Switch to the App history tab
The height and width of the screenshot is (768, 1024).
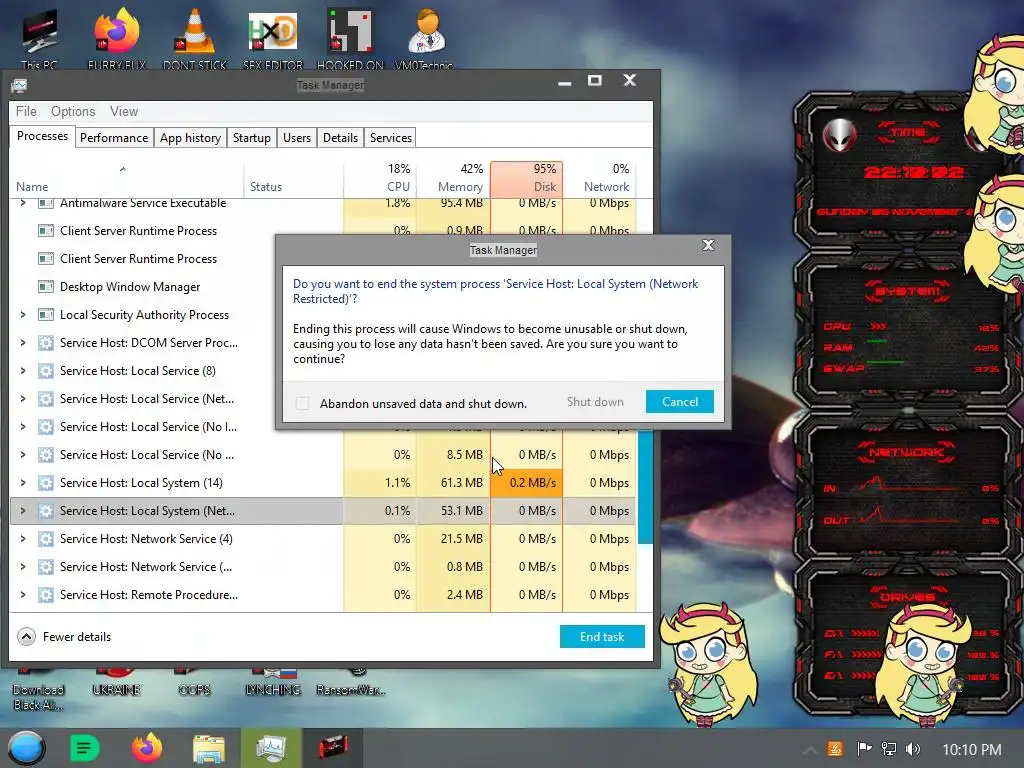[191, 138]
